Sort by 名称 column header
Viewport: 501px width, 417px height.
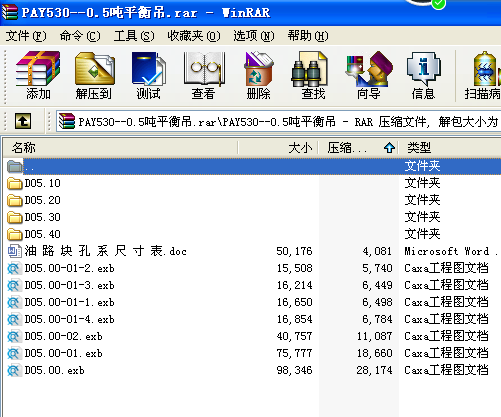tap(120, 148)
